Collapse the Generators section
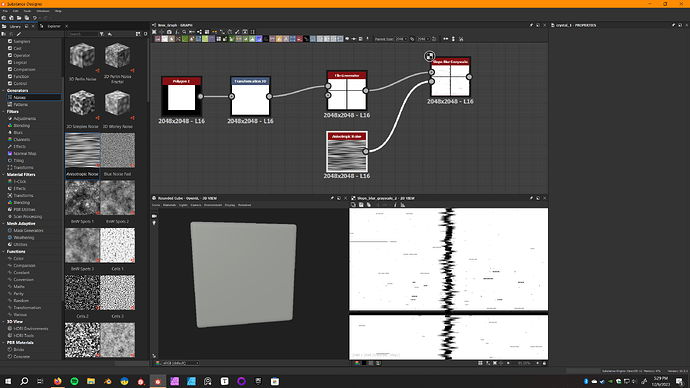This screenshot has width=690, height=388. (4, 91)
